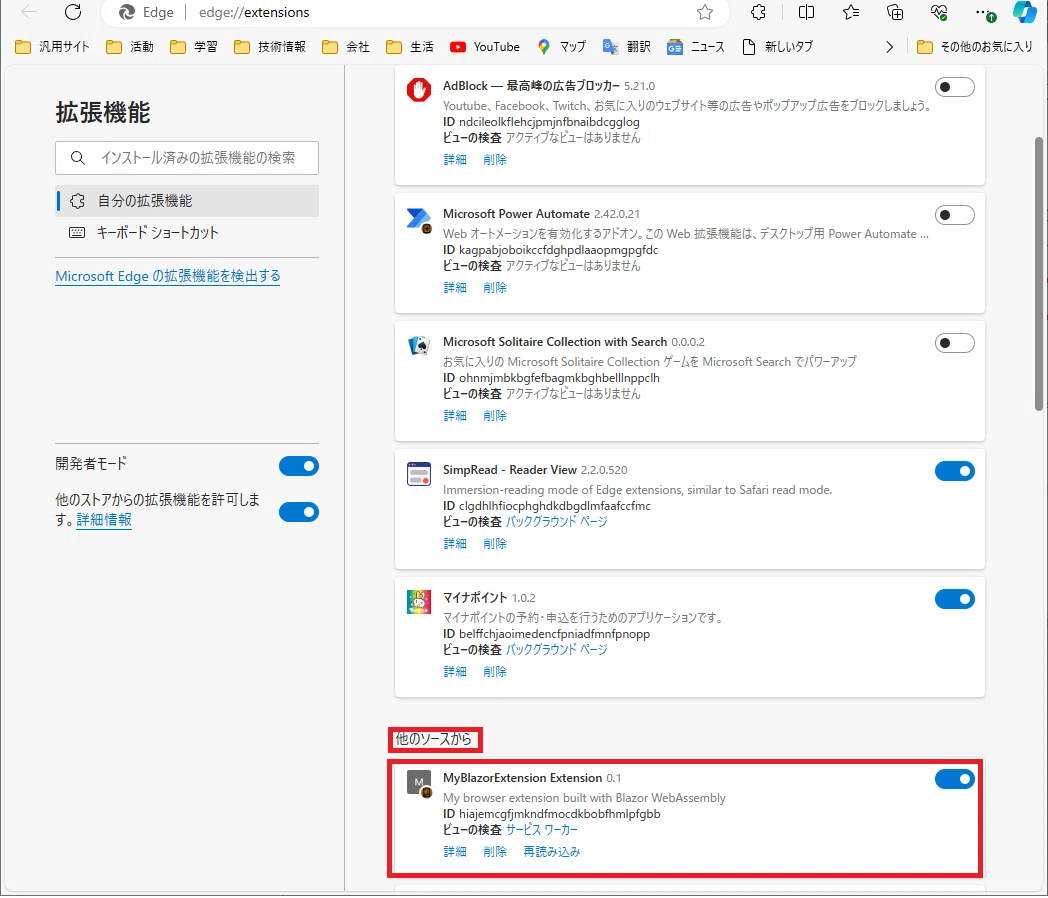Open the 生活 favorites folder
This screenshot has height=898, width=1048.
pos(410,47)
